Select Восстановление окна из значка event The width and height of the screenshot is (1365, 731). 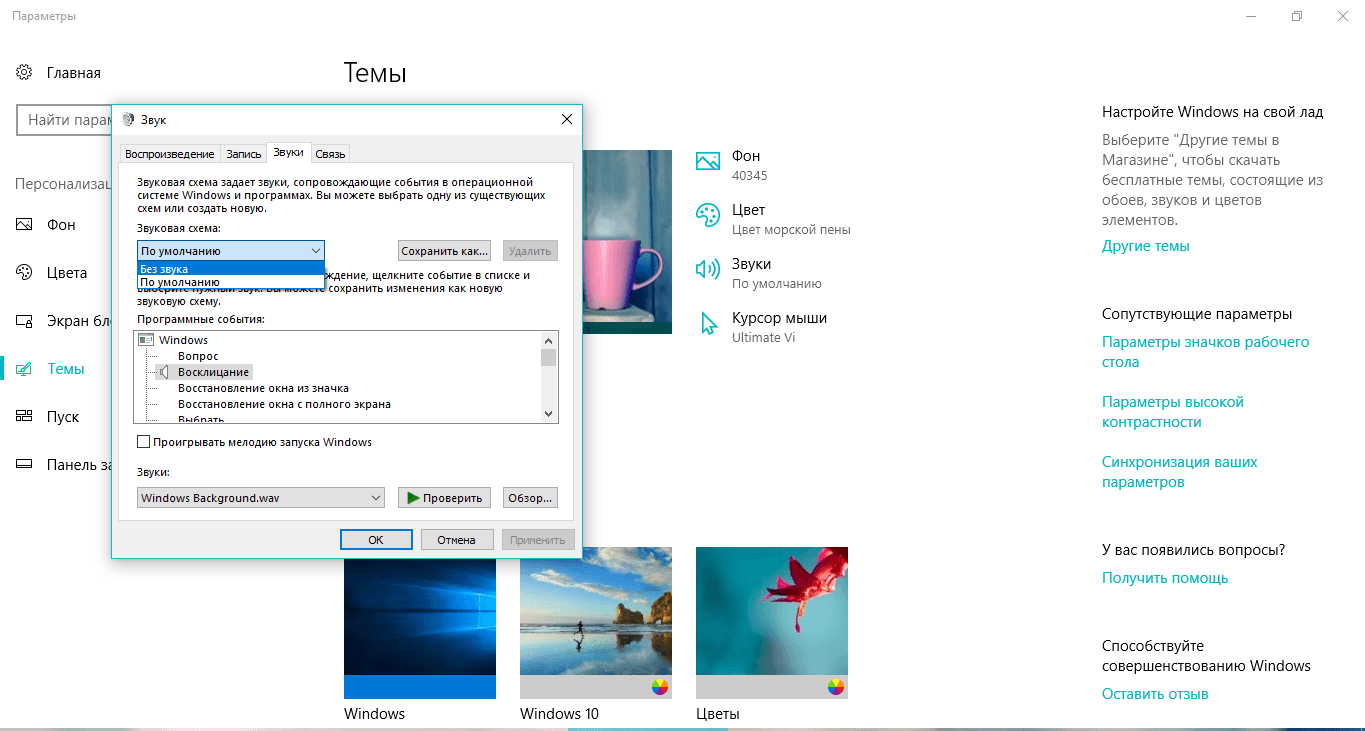[263, 388]
